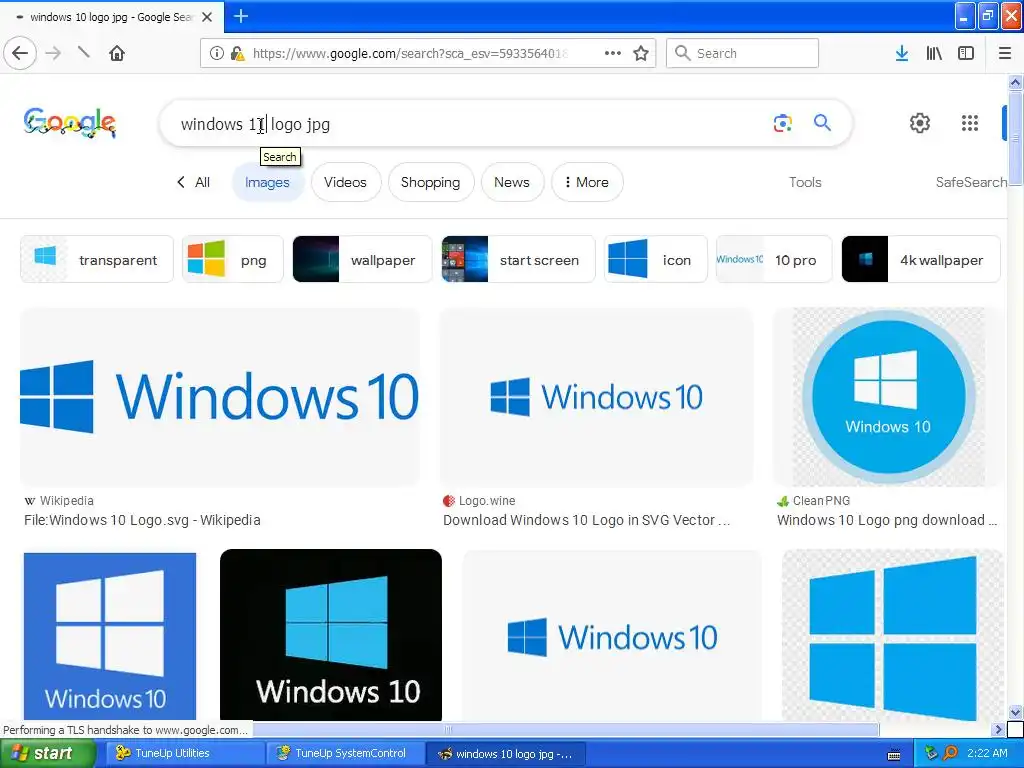Click the vertical scrollbar down arrow
This screenshot has width=1024, height=768.
click(x=1015, y=712)
